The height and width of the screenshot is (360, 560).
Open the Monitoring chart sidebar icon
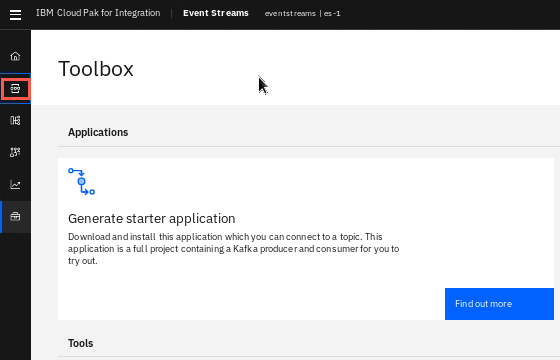15,185
